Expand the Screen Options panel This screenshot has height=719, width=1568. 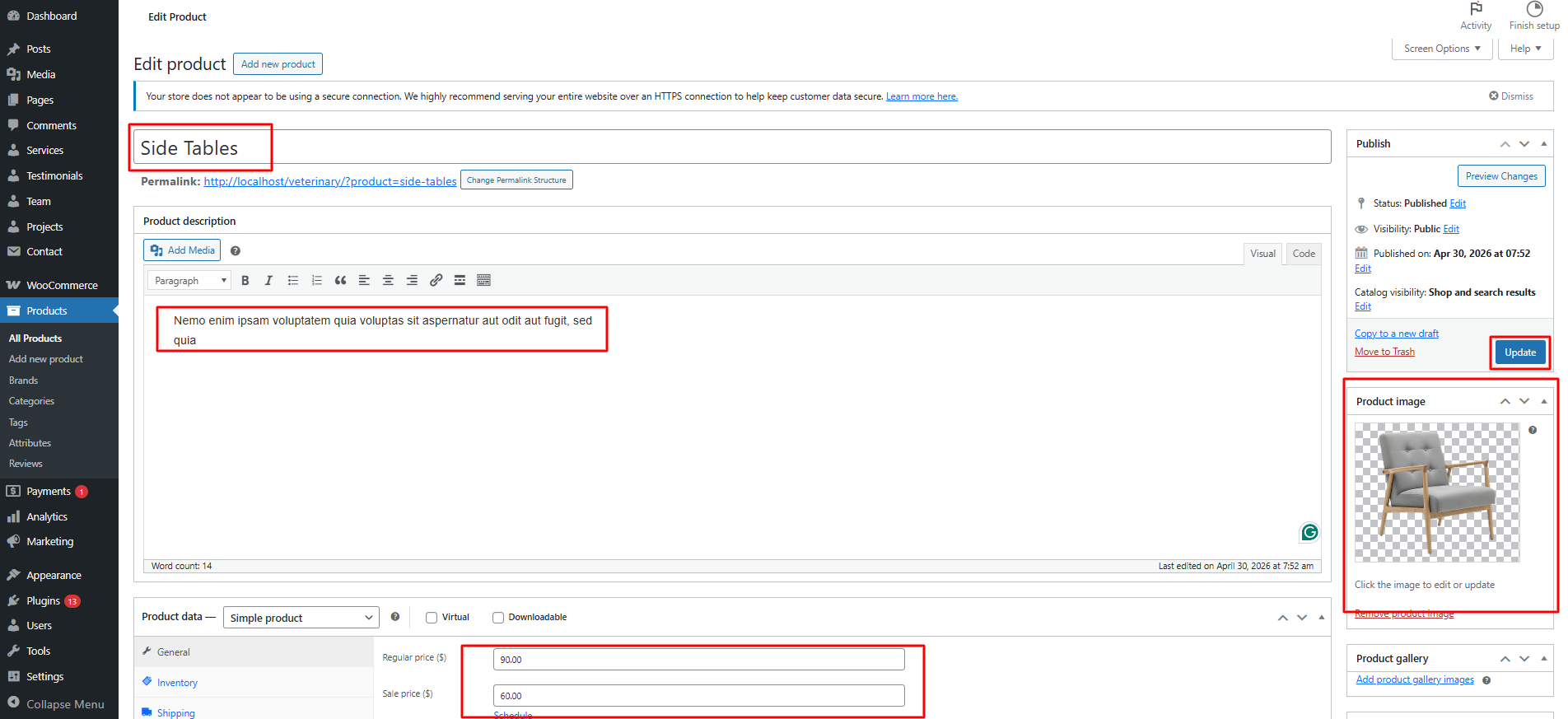point(1441,49)
